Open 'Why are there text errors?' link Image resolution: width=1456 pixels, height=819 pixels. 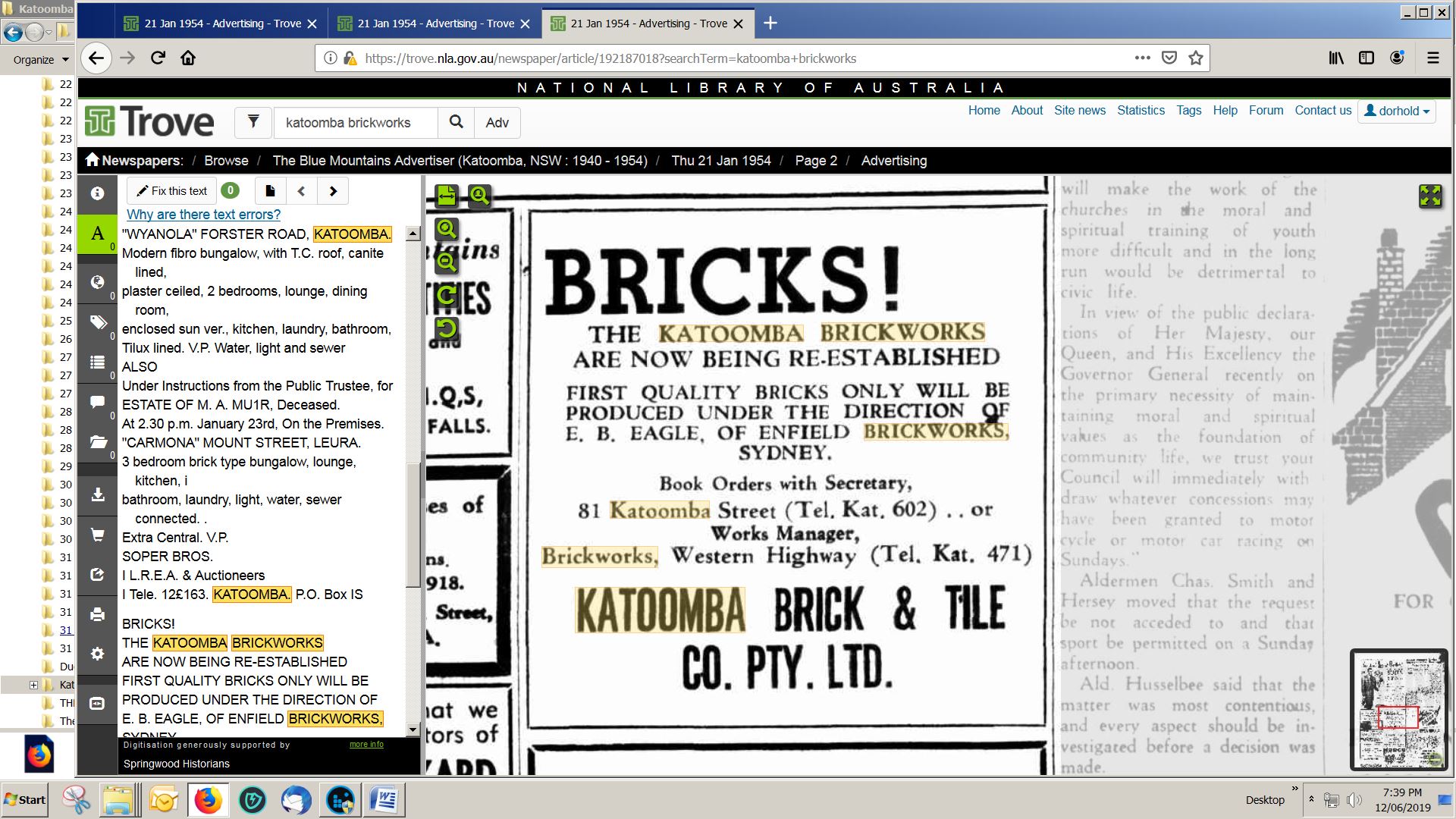[203, 215]
